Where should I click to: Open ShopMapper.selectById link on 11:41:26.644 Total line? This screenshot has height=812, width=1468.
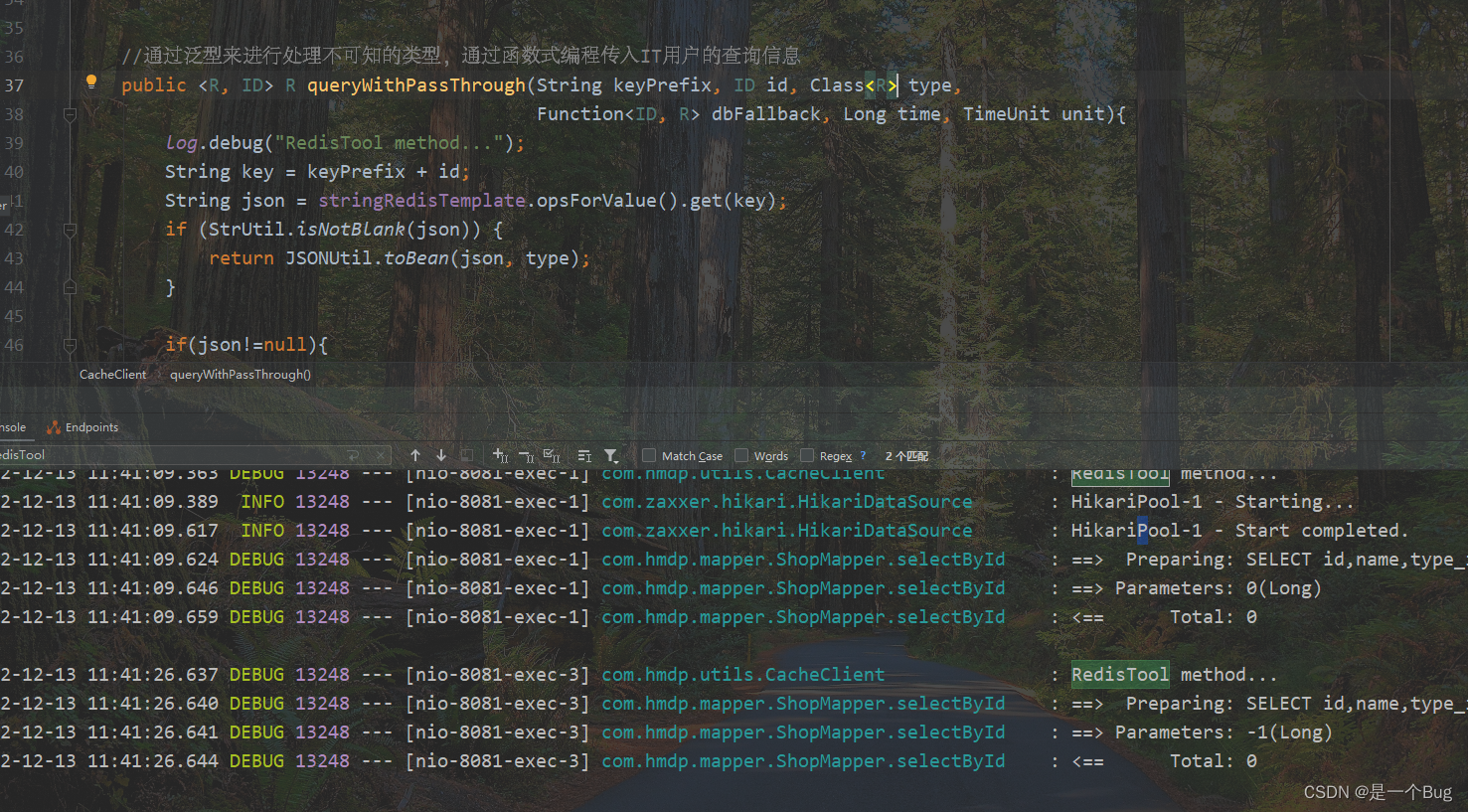(x=803, y=761)
